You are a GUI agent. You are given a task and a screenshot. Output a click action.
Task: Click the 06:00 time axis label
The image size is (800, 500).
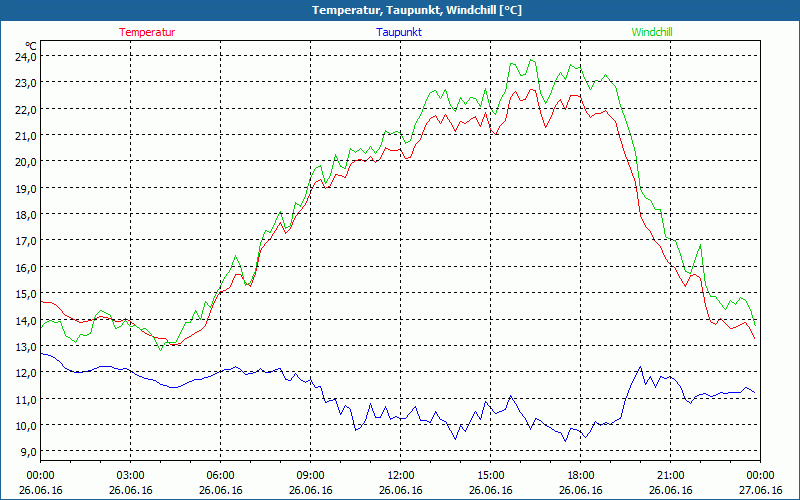click(x=220, y=476)
